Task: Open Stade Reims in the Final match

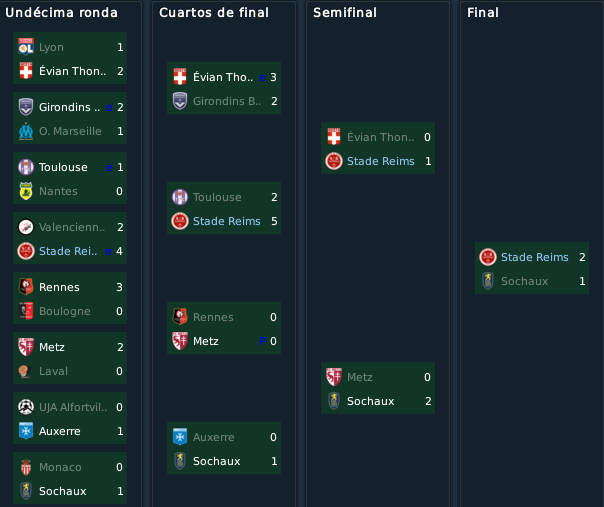Action: click(x=534, y=257)
